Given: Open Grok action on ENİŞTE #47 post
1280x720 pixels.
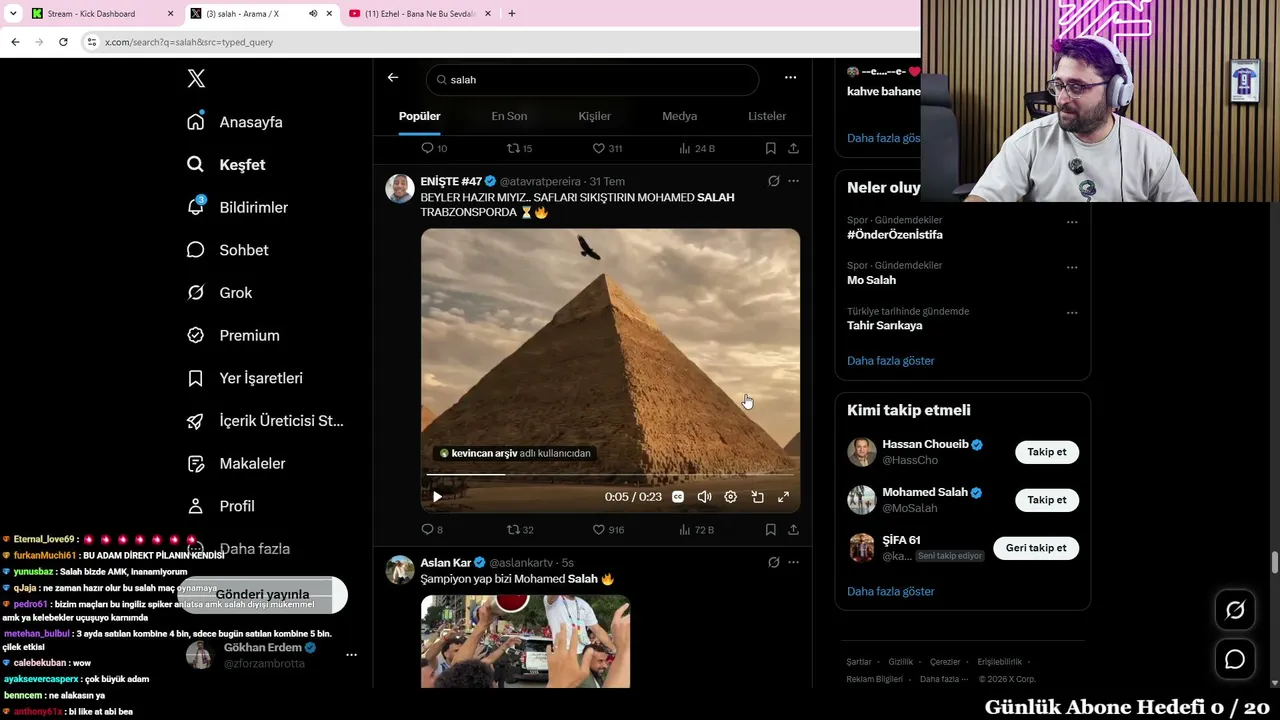Looking at the screenshot, I should 773,181.
